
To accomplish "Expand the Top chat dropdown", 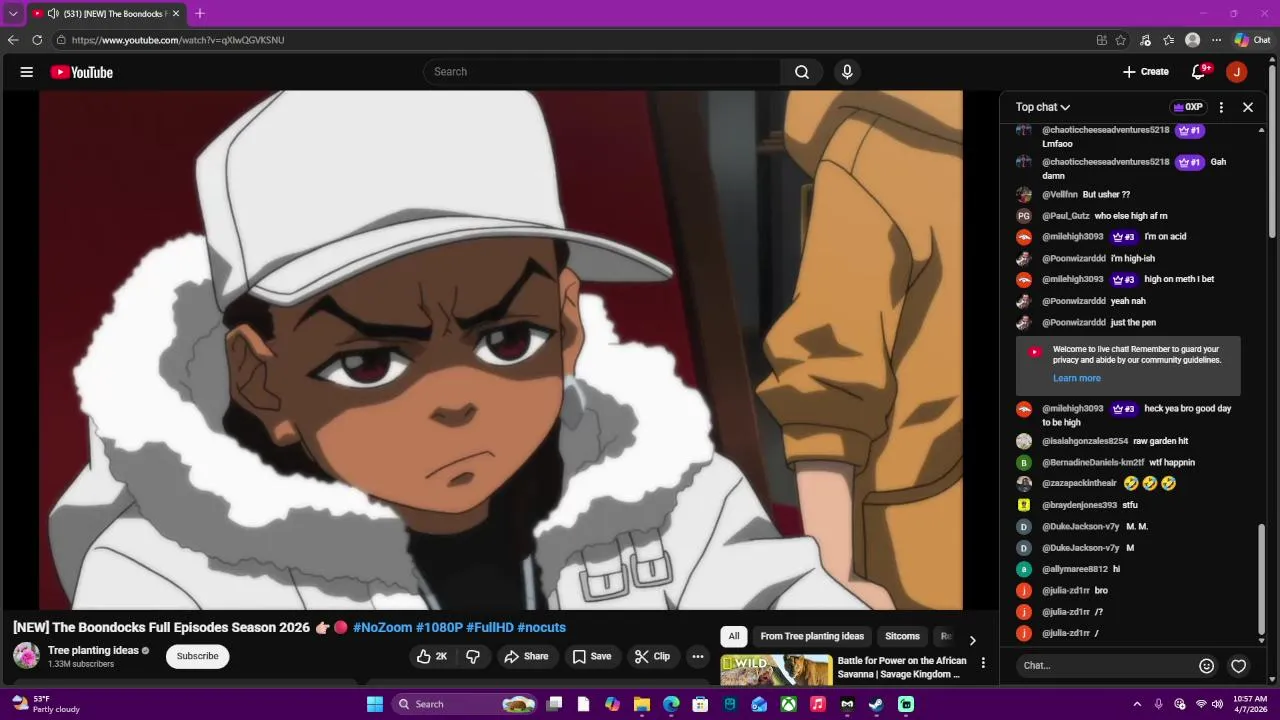I will (x=1043, y=107).
